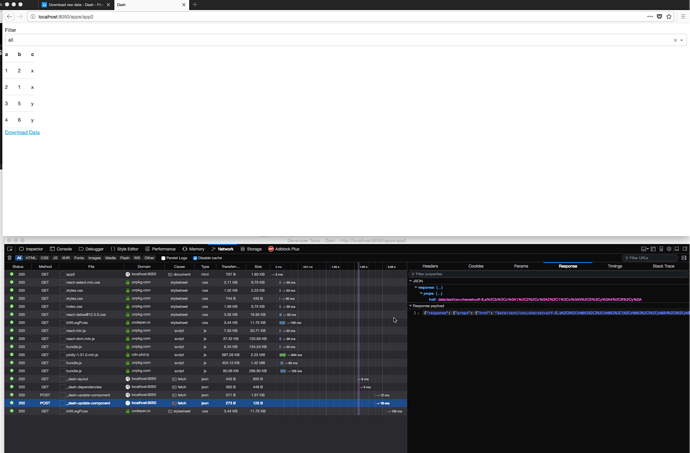Viewport: 690px width, 453px height.
Task: Enable the XHR request filter
Action: coord(66,258)
